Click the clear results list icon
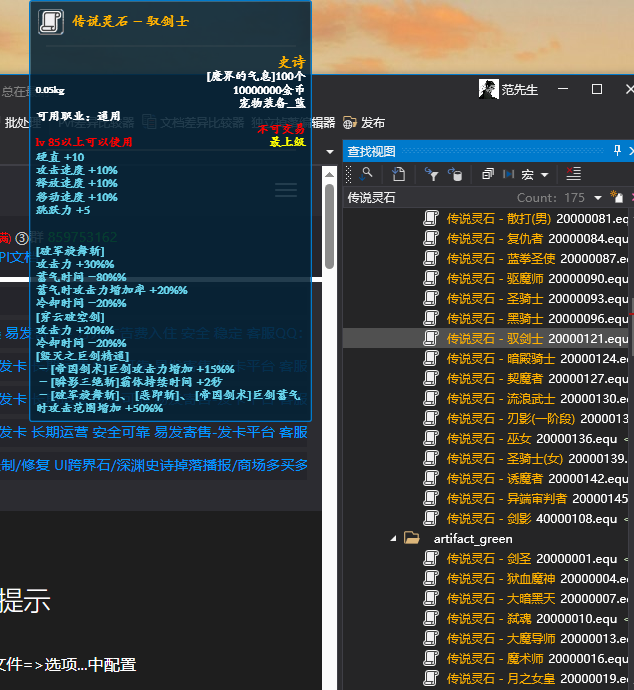The height and width of the screenshot is (690, 634). 573,174
